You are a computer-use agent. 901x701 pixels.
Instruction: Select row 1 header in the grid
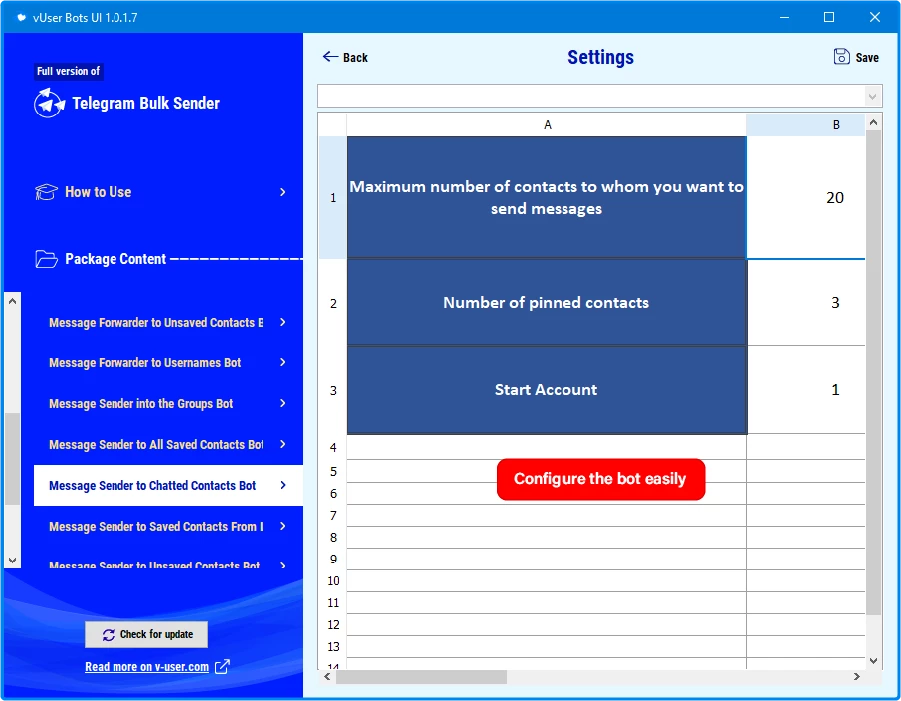click(333, 198)
